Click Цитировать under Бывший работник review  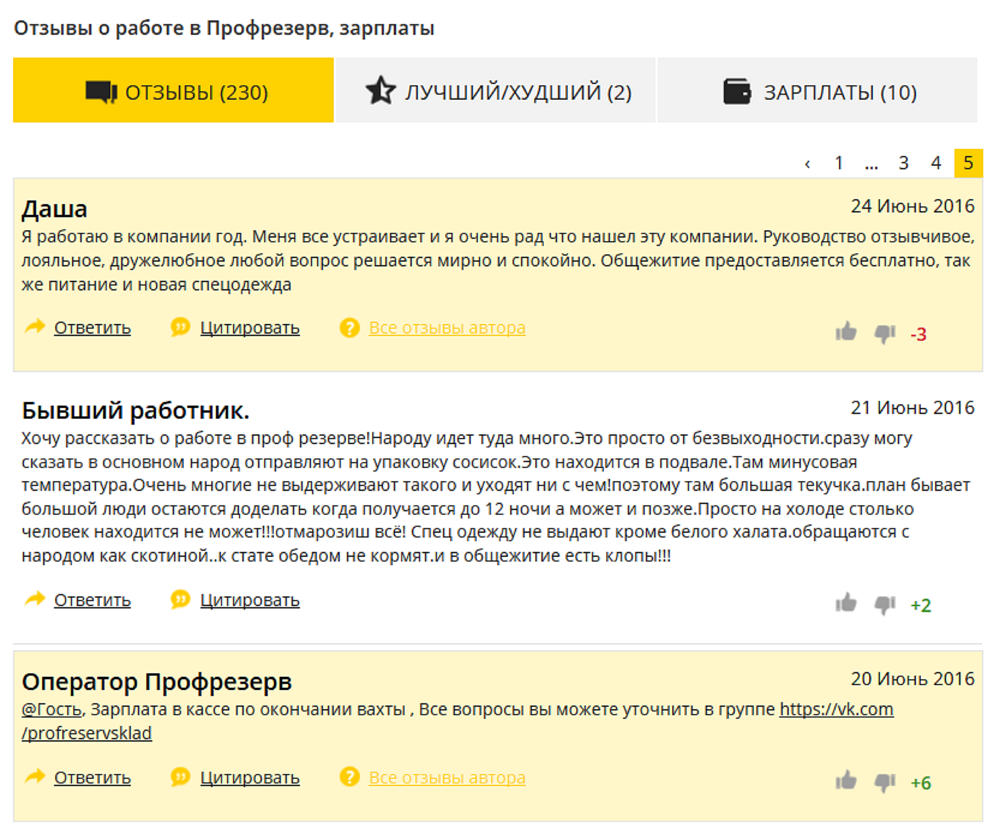coord(250,600)
